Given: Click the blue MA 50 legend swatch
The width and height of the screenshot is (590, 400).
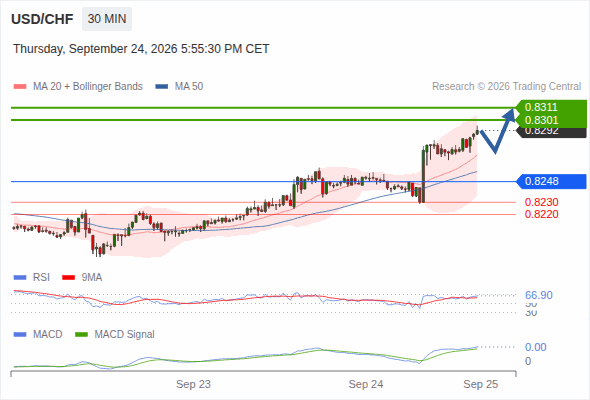Looking at the screenshot, I should pyautogui.click(x=162, y=87).
